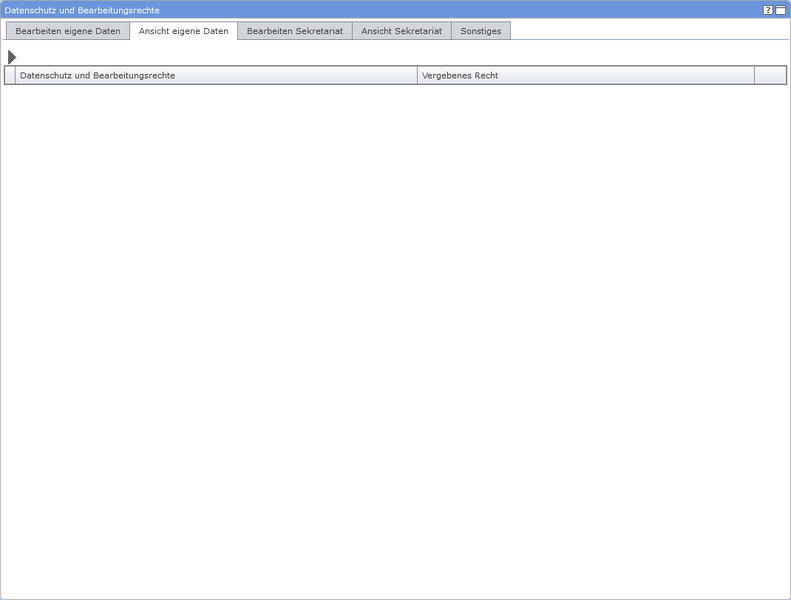791x600 pixels.
Task: Click divider between row selector and Datenschutz column
Action: [16, 76]
